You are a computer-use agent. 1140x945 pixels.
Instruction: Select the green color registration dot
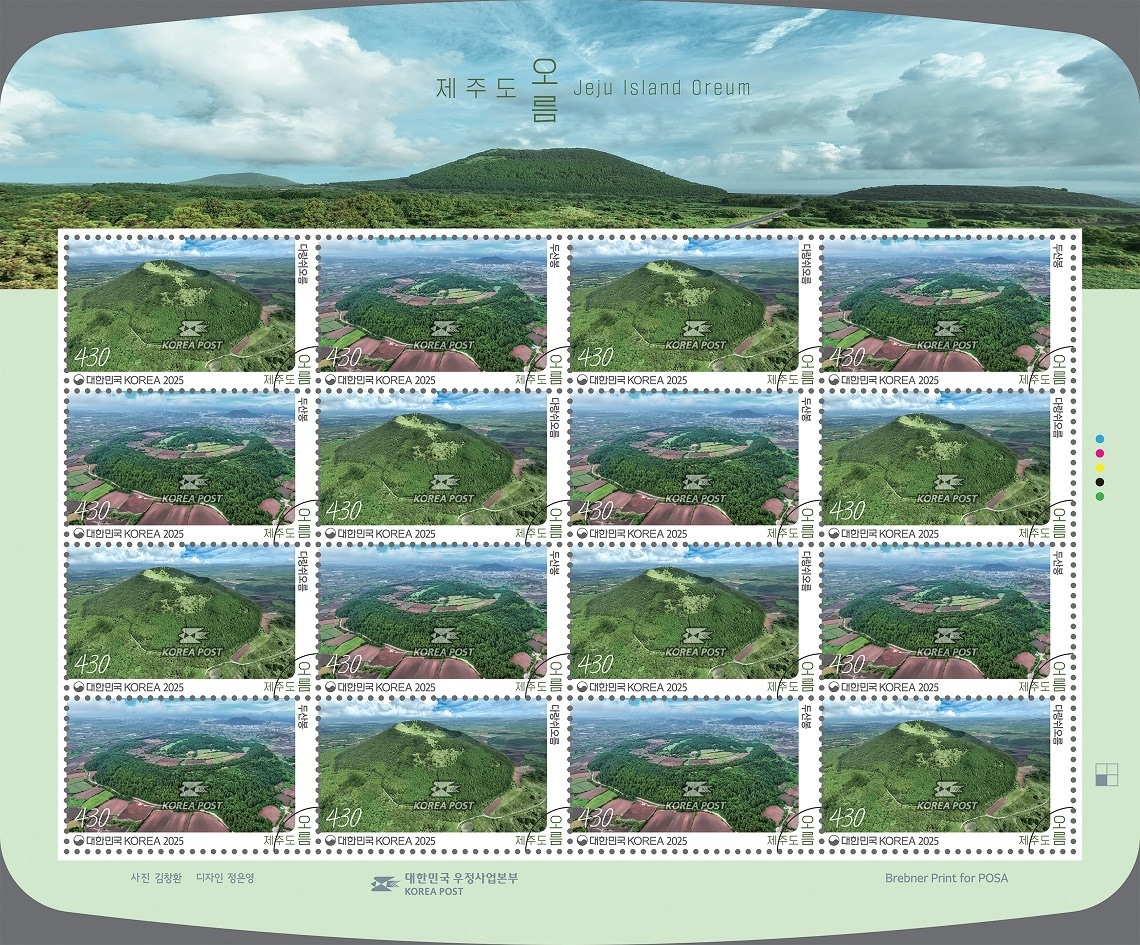point(1100,496)
